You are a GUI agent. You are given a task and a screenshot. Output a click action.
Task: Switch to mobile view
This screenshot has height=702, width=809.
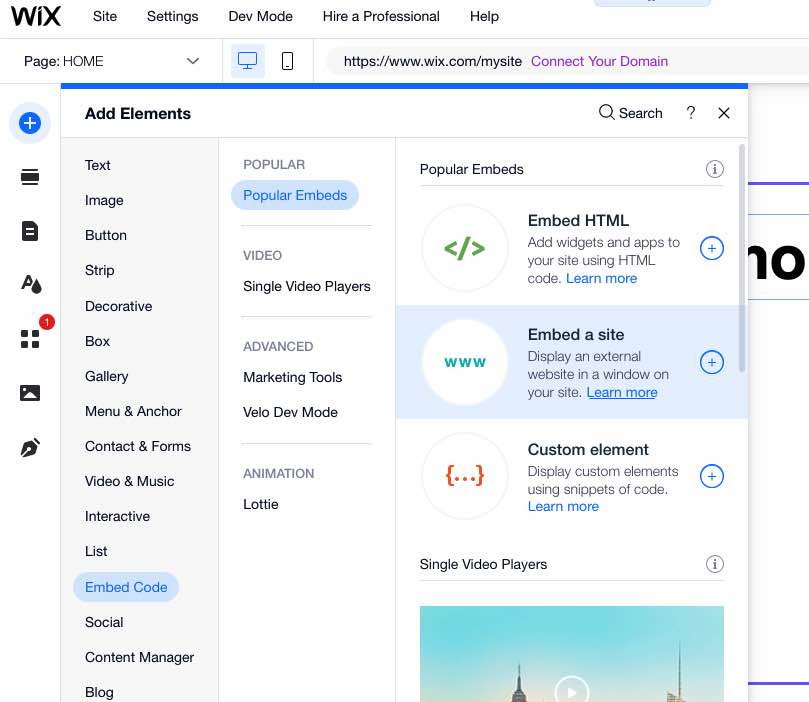(x=287, y=61)
